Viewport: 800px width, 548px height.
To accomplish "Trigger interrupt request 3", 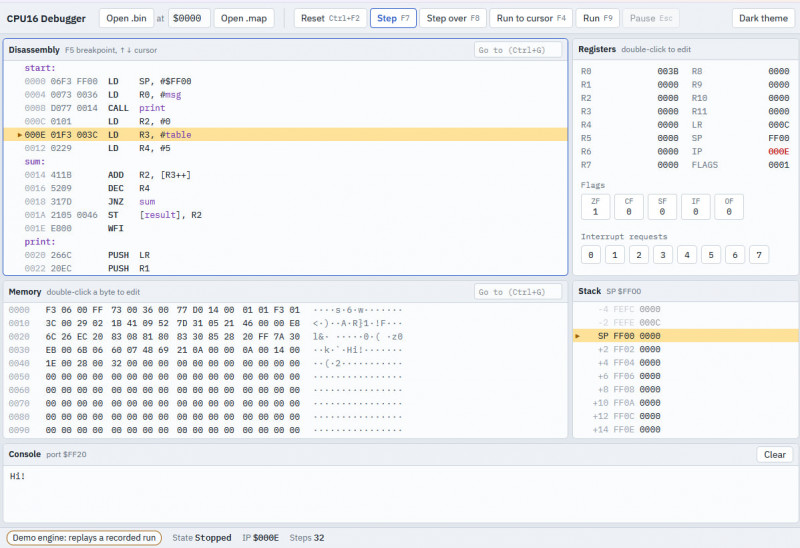I will (x=663, y=255).
